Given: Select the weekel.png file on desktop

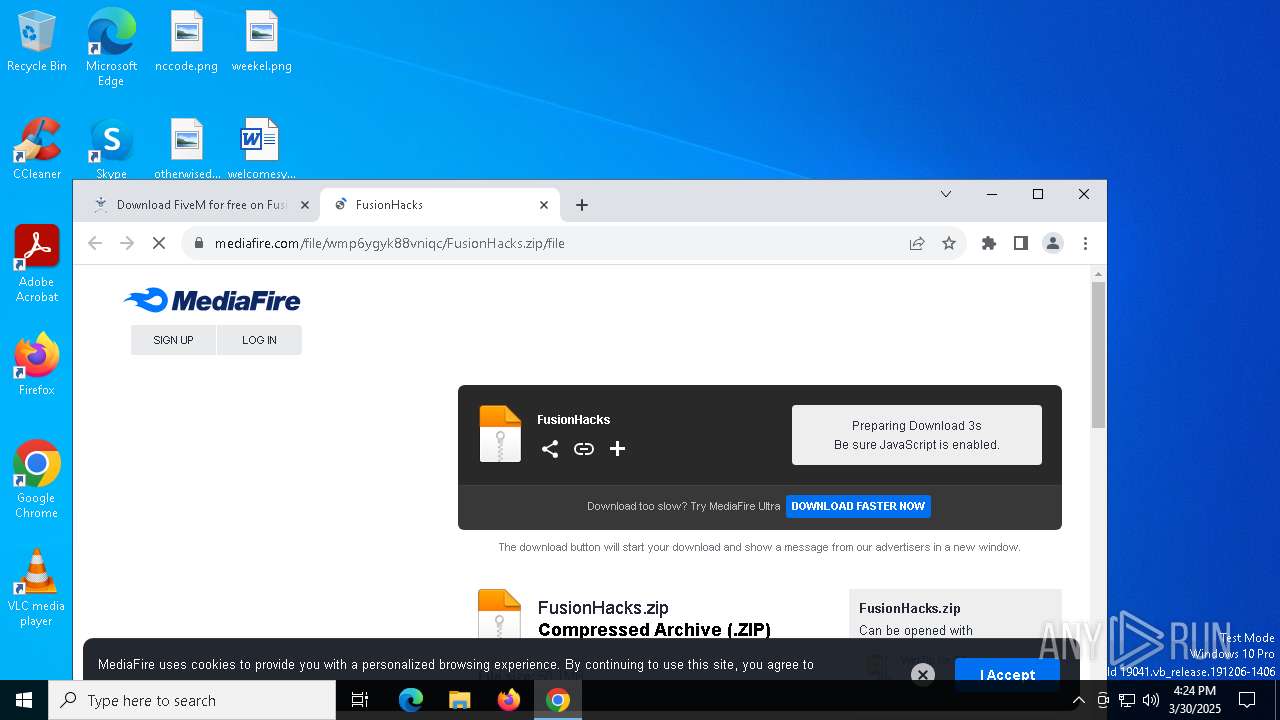Looking at the screenshot, I should click(x=261, y=42).
